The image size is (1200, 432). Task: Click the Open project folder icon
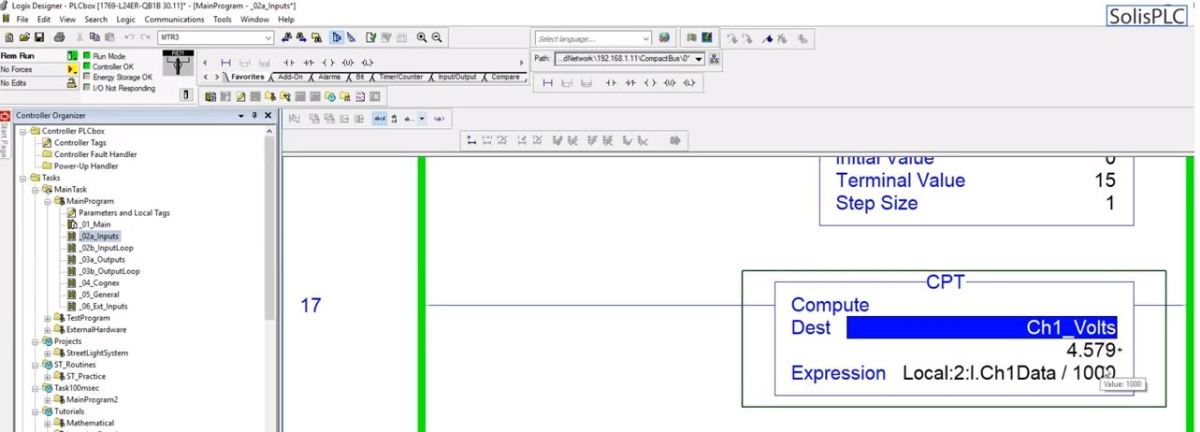tap(23, 37)
